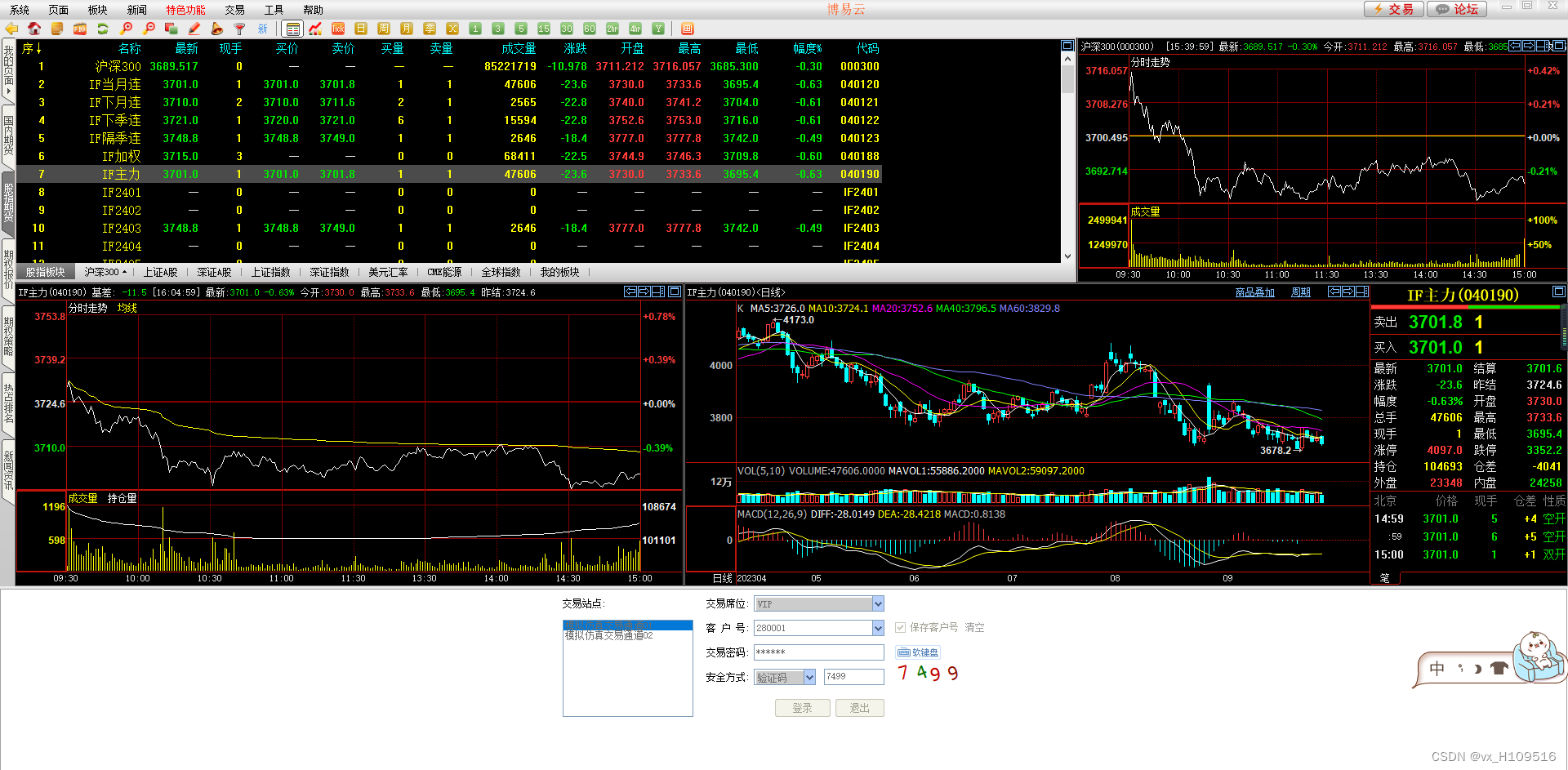
Task: Open the 帮助 menu
Action: click(313, 10)
